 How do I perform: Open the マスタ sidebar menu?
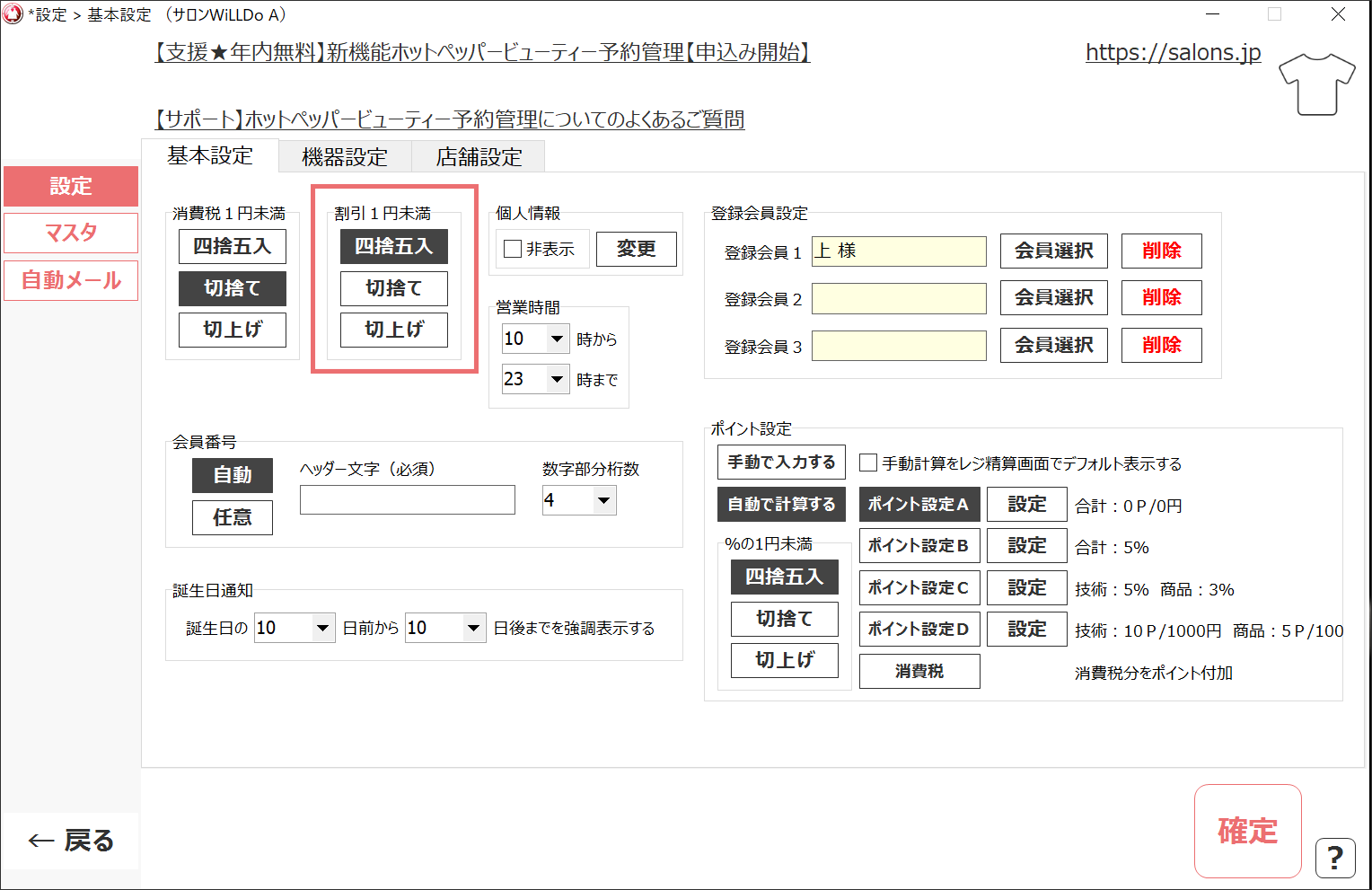tap(71, 234)
